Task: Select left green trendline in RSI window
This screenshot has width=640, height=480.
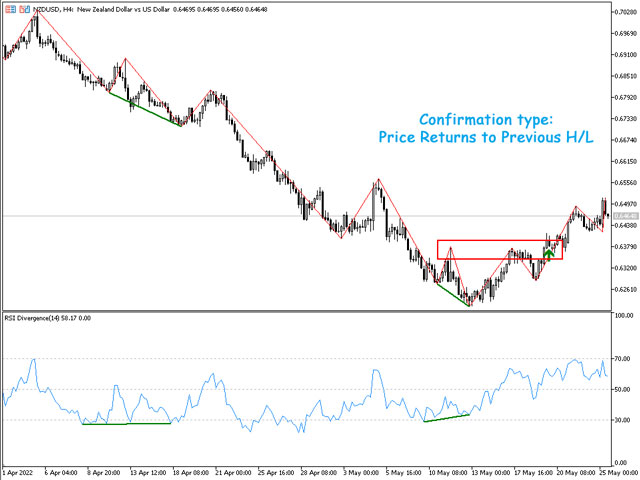Action: (126, 424)
